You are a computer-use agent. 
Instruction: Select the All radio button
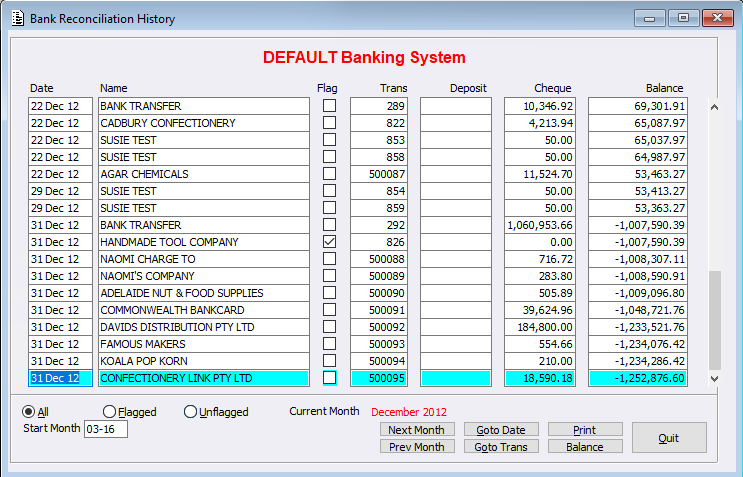29,412
